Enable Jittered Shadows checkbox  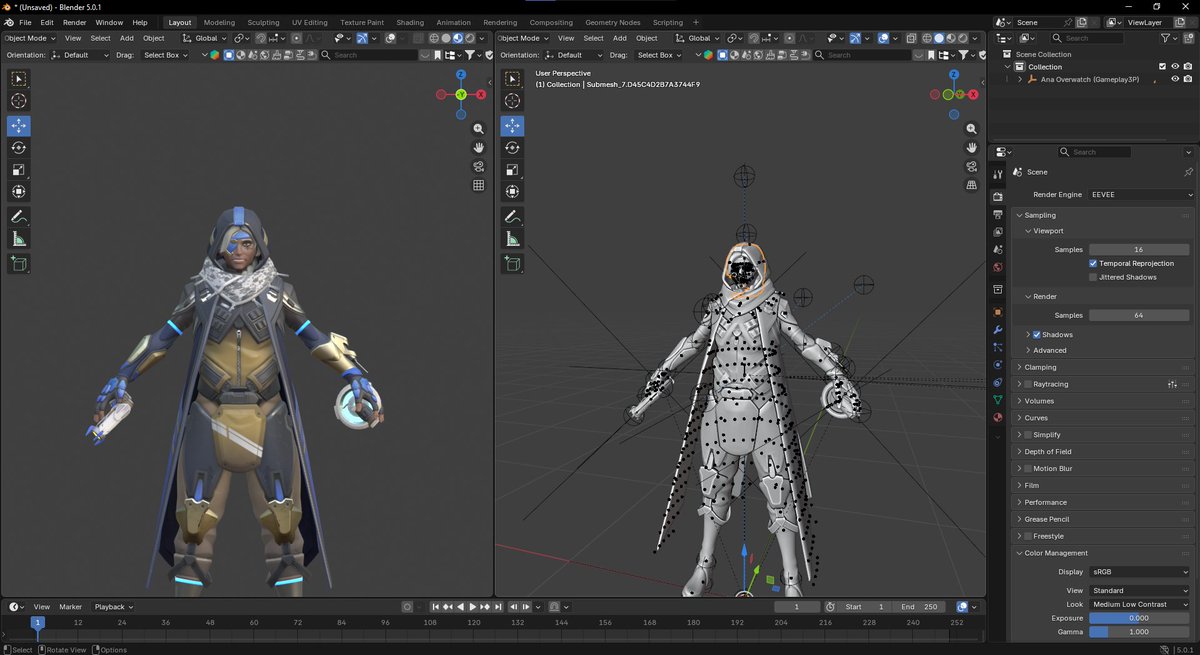coord(1093,277)
